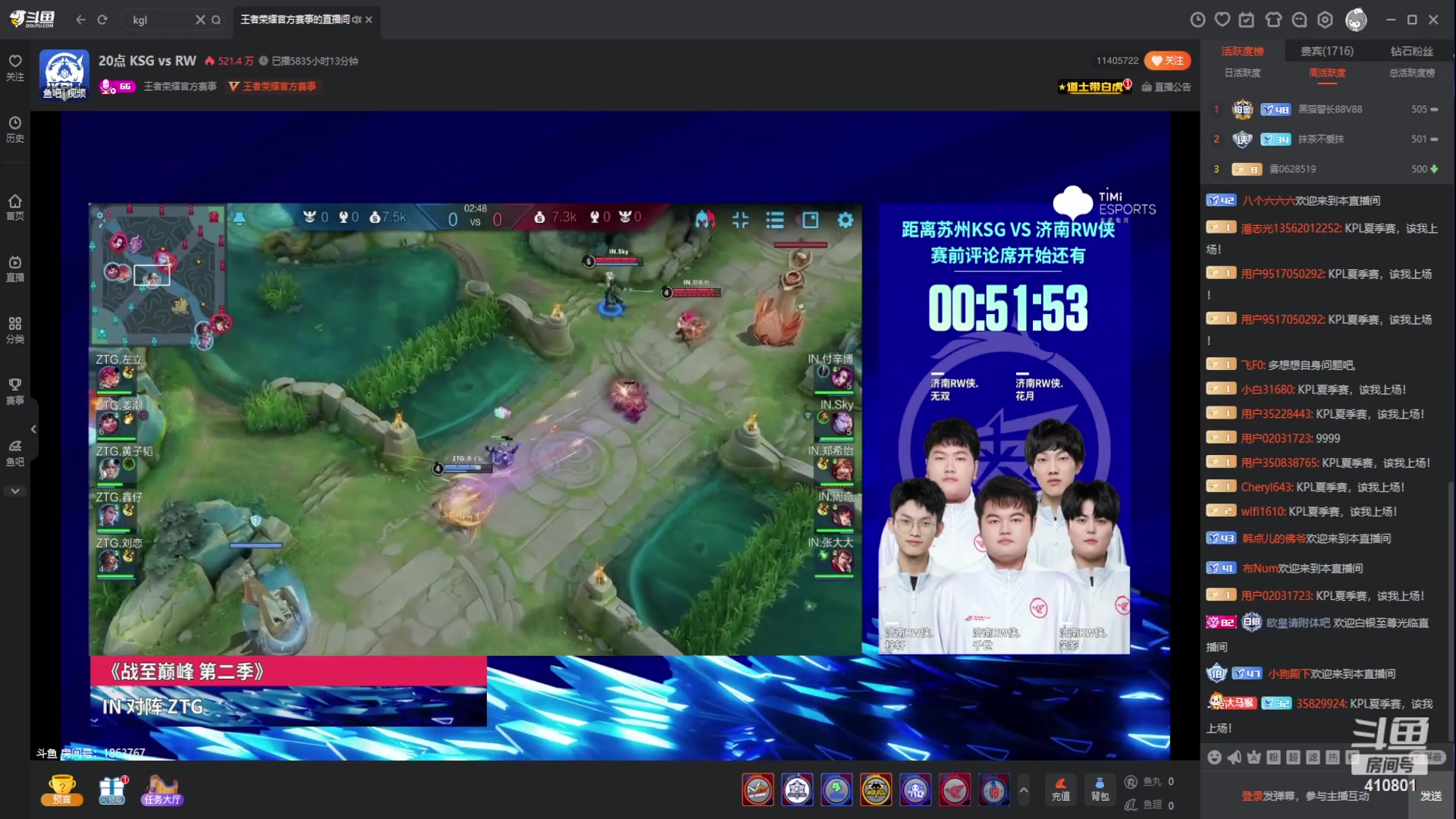The height and width of the screenshot is (819, 1456).
Task: Switch to 贵宾(1716) tab
Action: pos(1327,52)
